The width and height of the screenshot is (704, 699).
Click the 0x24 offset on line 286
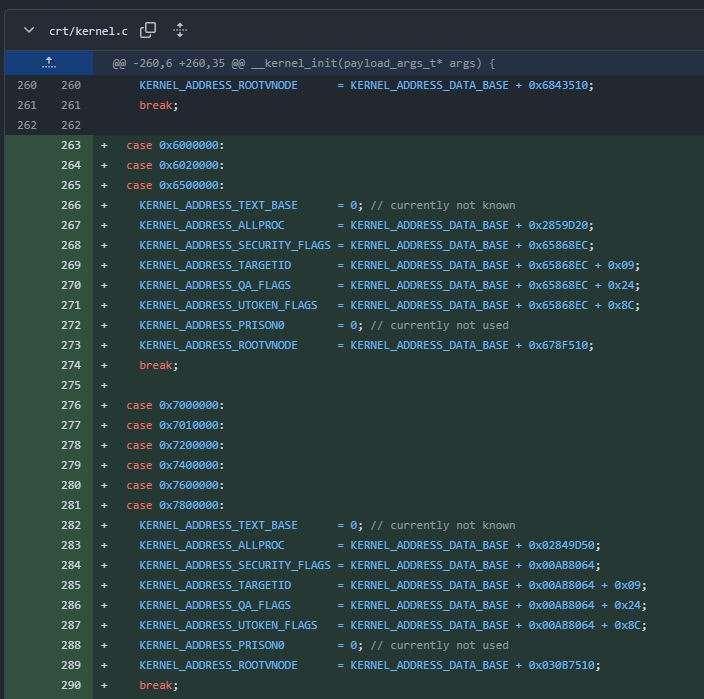628,605
